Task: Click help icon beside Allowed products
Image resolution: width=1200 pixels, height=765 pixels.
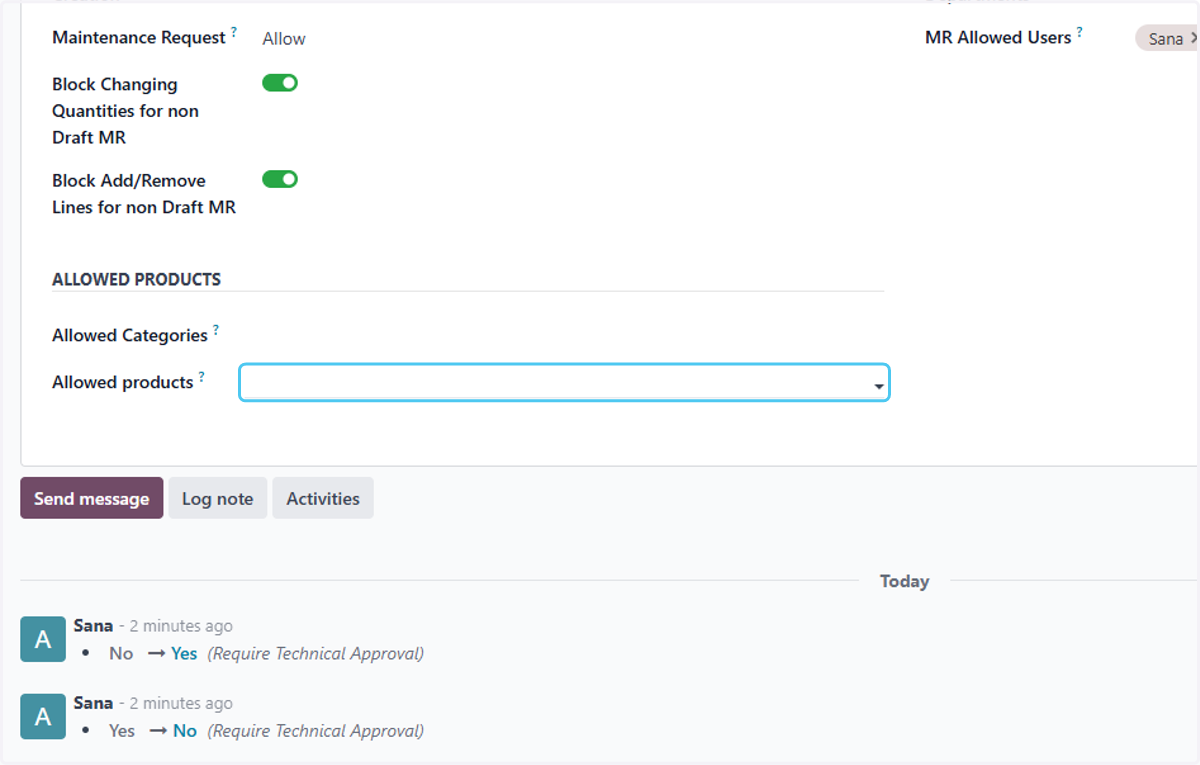Action: click(201, 377)
